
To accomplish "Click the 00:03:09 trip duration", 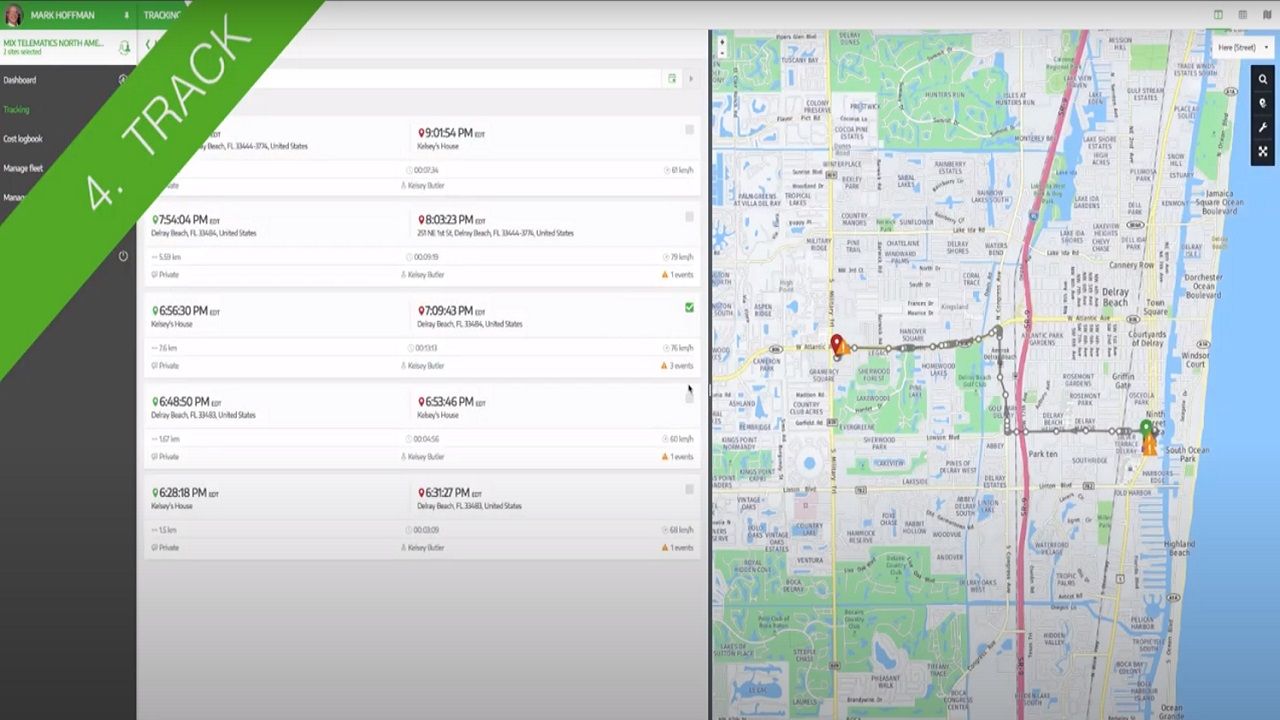I will coord(426,531).
